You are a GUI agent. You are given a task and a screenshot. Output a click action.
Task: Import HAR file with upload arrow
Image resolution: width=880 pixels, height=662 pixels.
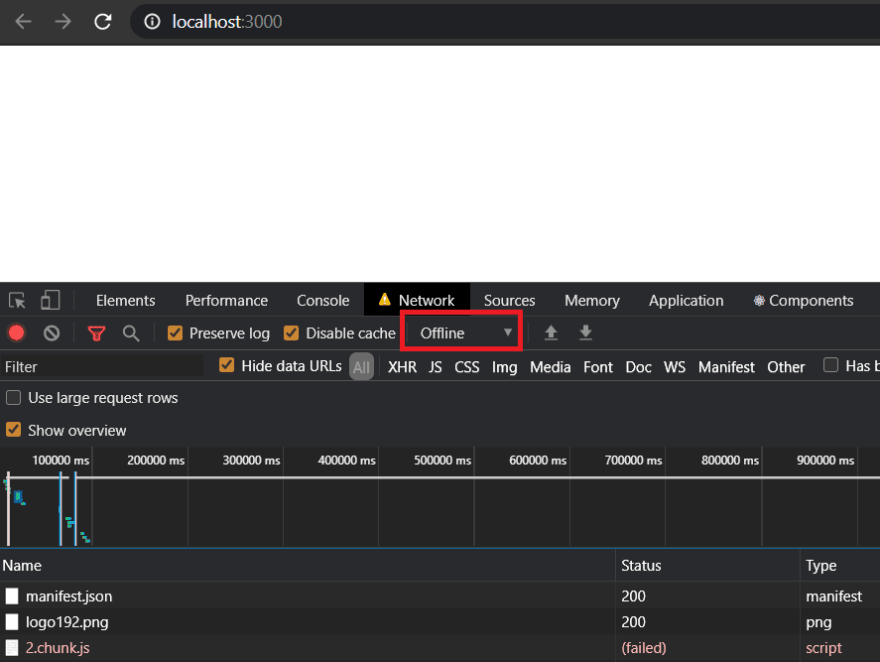(x=551, y=333)
